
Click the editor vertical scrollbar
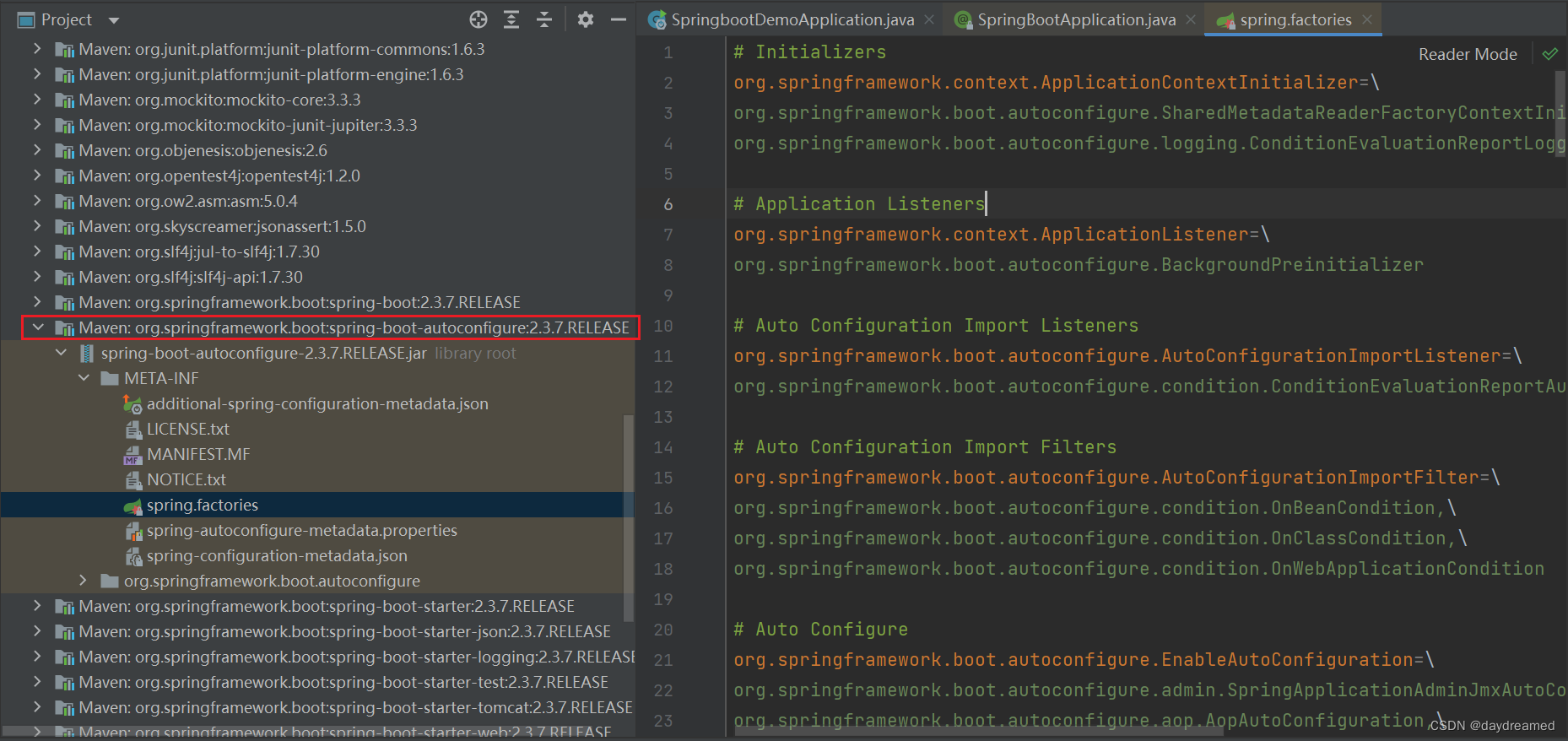[x=1560, y=114]
